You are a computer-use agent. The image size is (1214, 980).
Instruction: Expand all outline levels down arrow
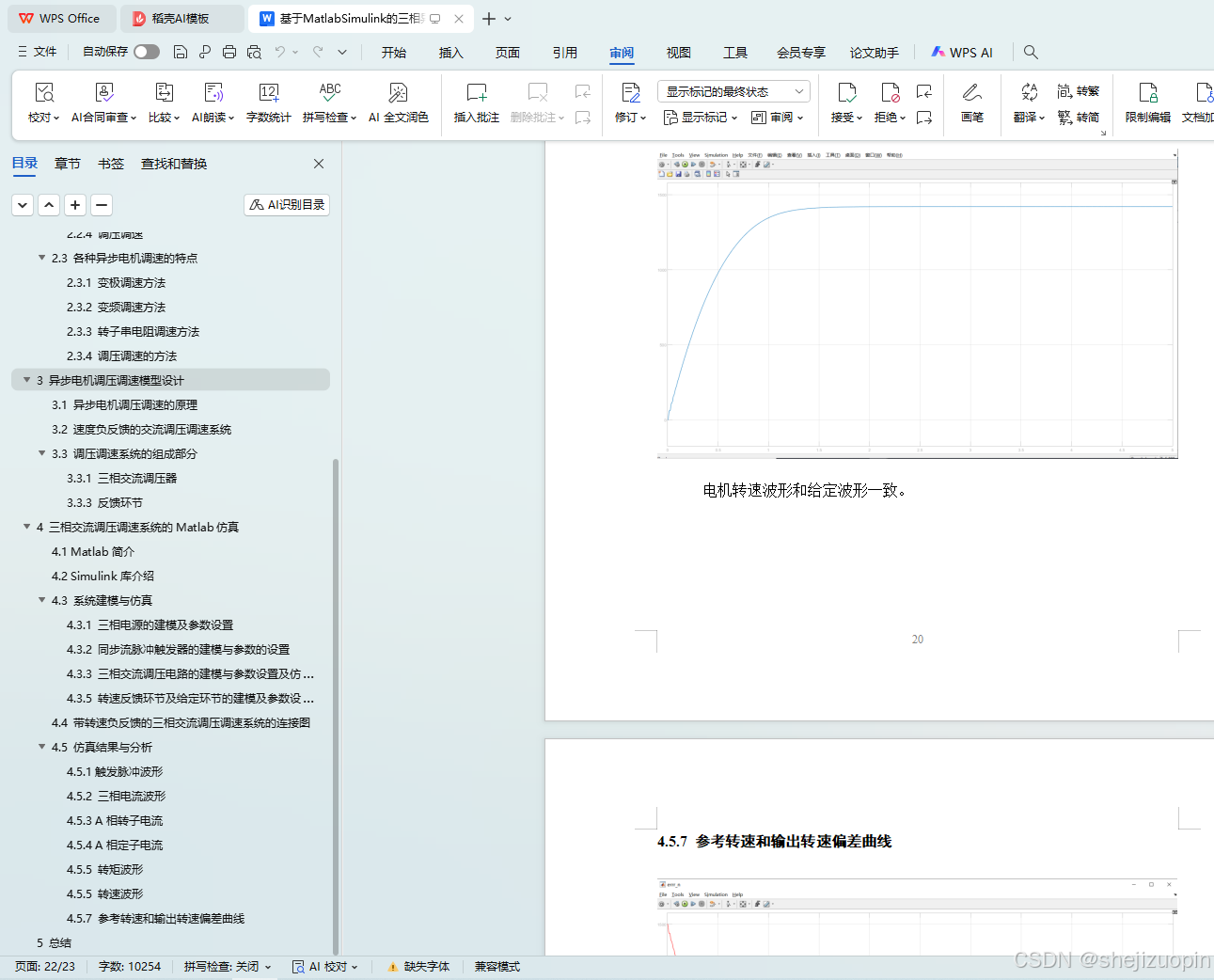click(x=24, y=205)
